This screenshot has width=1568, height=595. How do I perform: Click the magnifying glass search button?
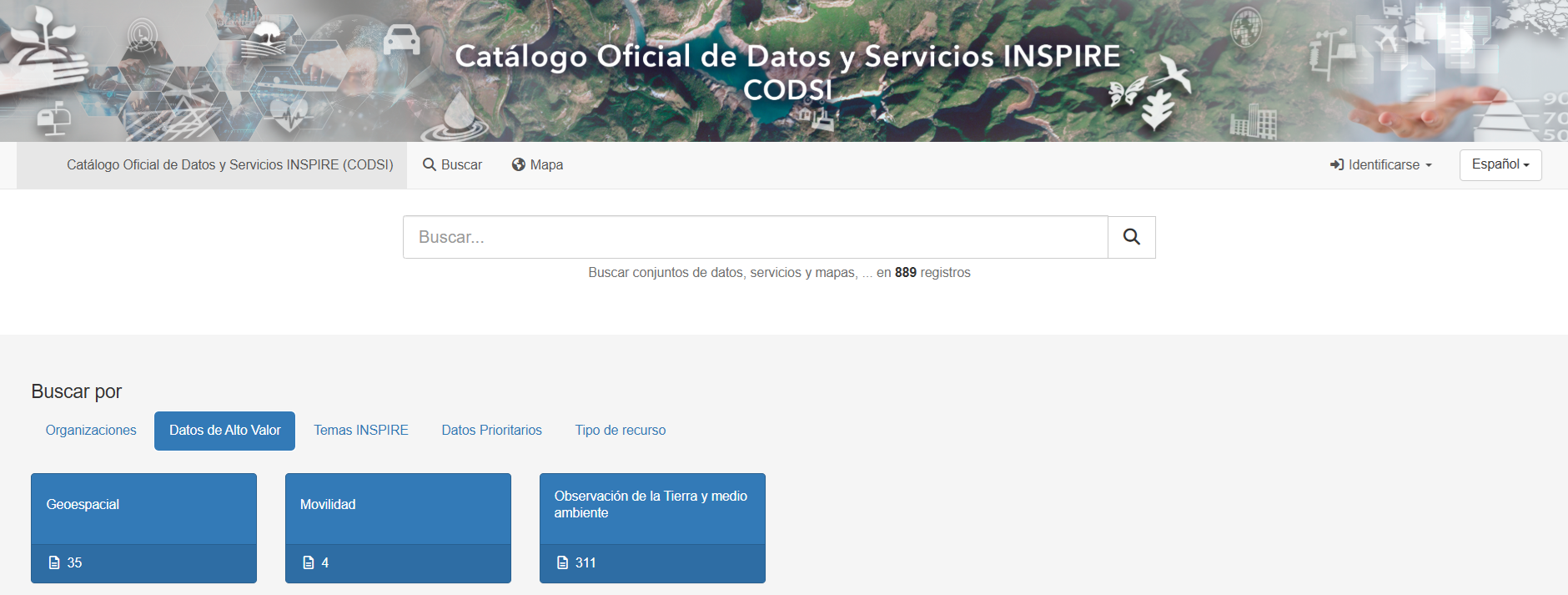click(x=1131, y=237)
